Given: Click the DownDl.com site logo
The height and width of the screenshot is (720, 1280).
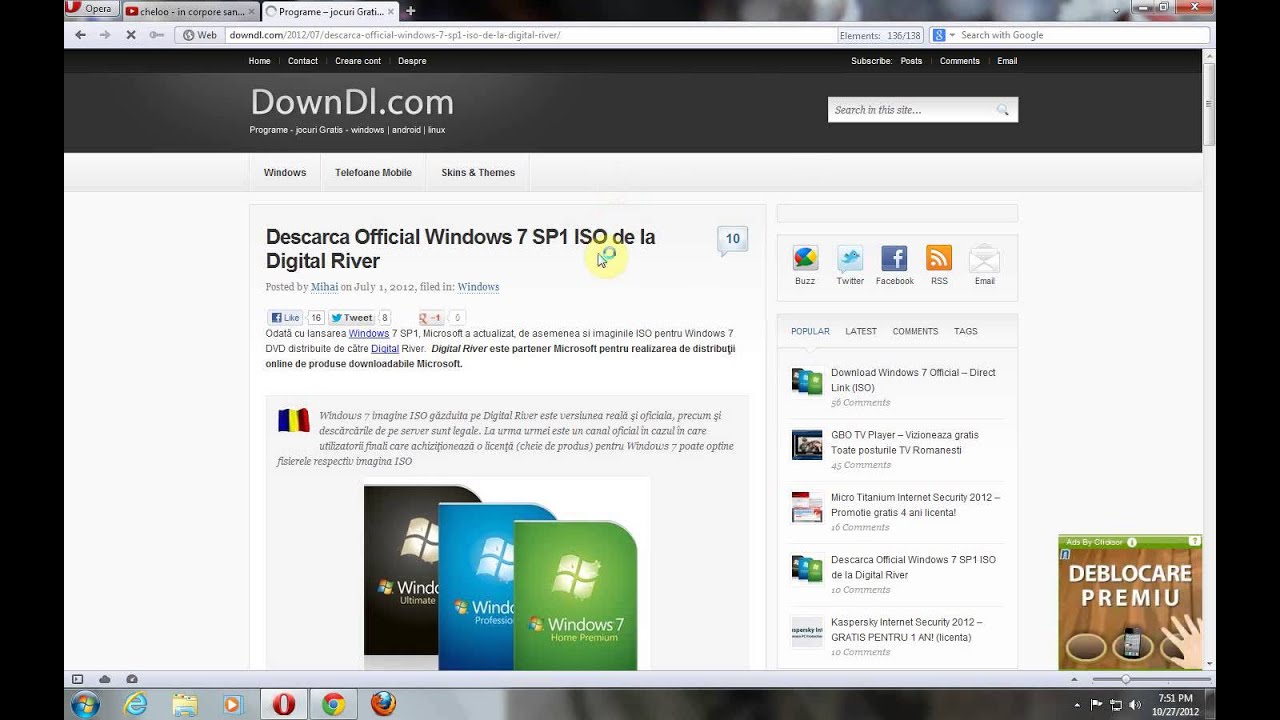Looking at the screenshot, I should point(352,102).
